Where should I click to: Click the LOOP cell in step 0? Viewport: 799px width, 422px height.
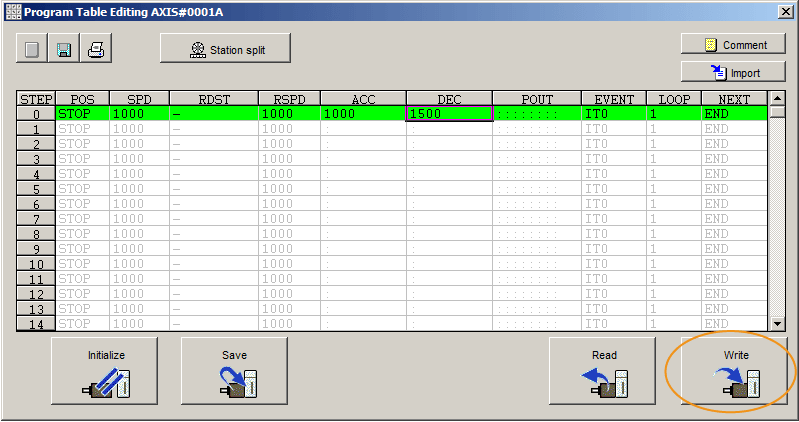[x=673, y=114]
